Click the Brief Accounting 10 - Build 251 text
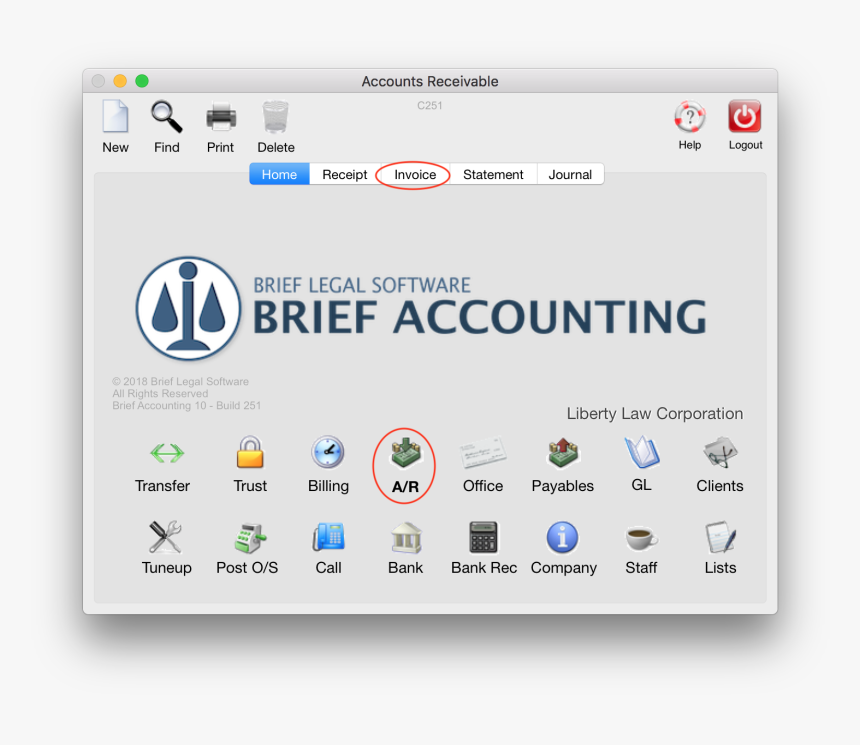 click(x=186, y=405)
